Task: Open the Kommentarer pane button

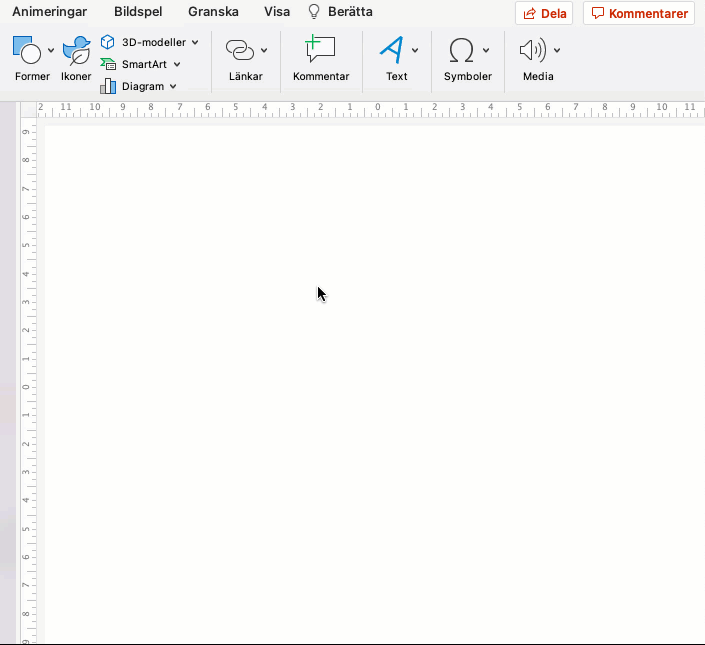Action: point(639,13)
